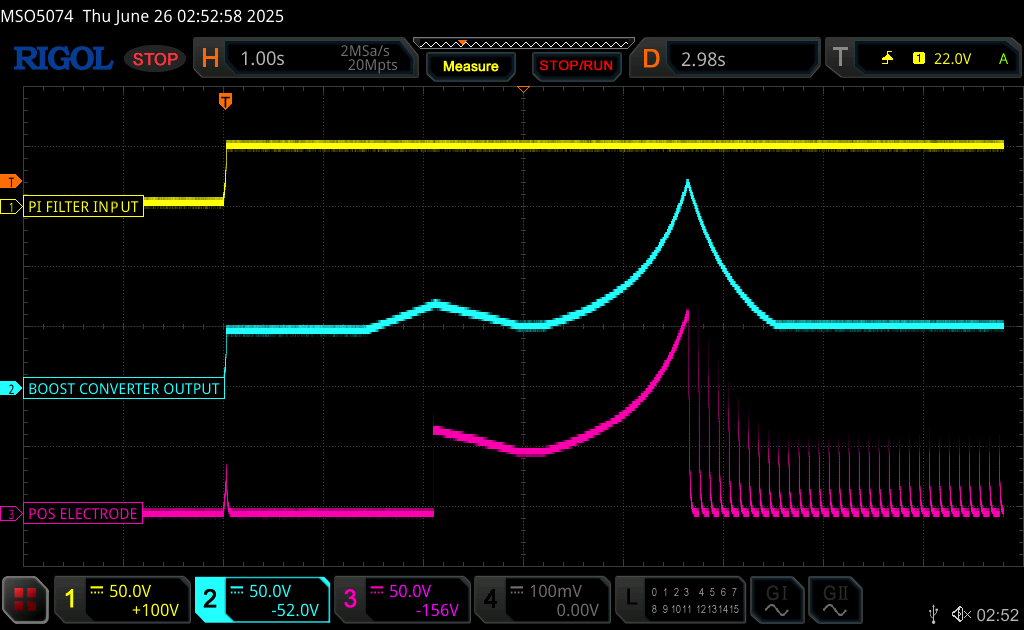
Task: Click the RIGOL logo
Action: click(x=63, y=59)
